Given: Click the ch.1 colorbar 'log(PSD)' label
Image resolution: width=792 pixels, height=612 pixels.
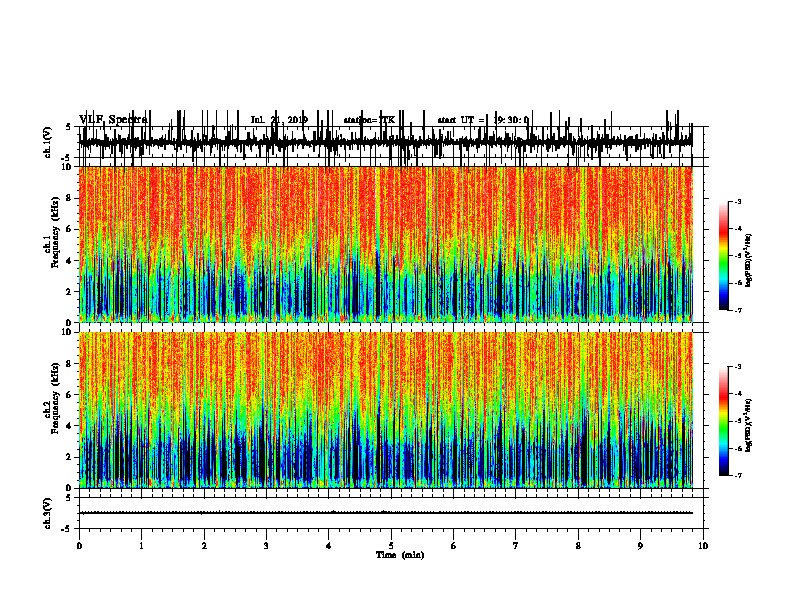Looking at the screenshot, I should click(x=749, y=260).
